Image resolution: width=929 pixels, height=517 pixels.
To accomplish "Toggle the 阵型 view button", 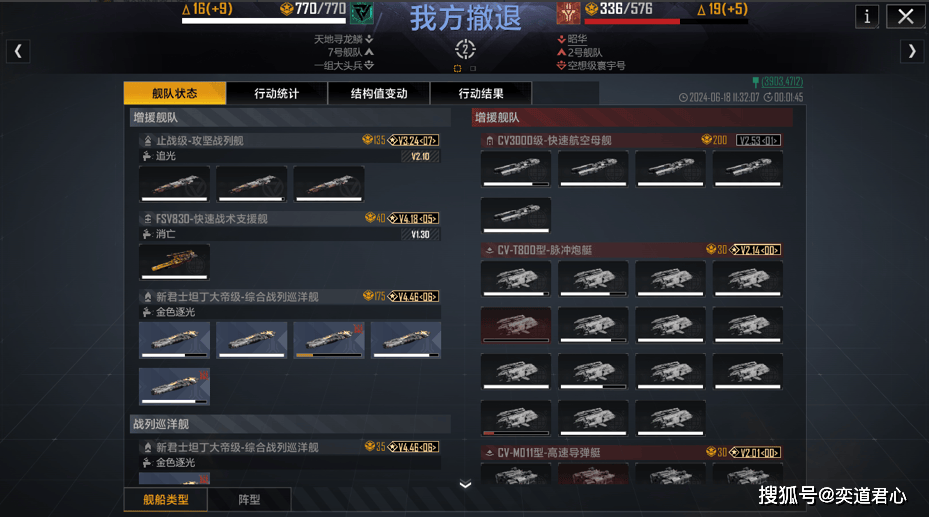I will (249, 500).
